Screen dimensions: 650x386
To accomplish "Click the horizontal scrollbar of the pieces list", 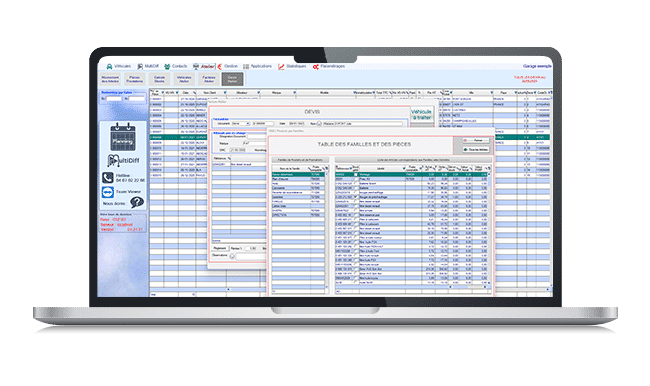I will pyautogui.click(x=468, y=286).
